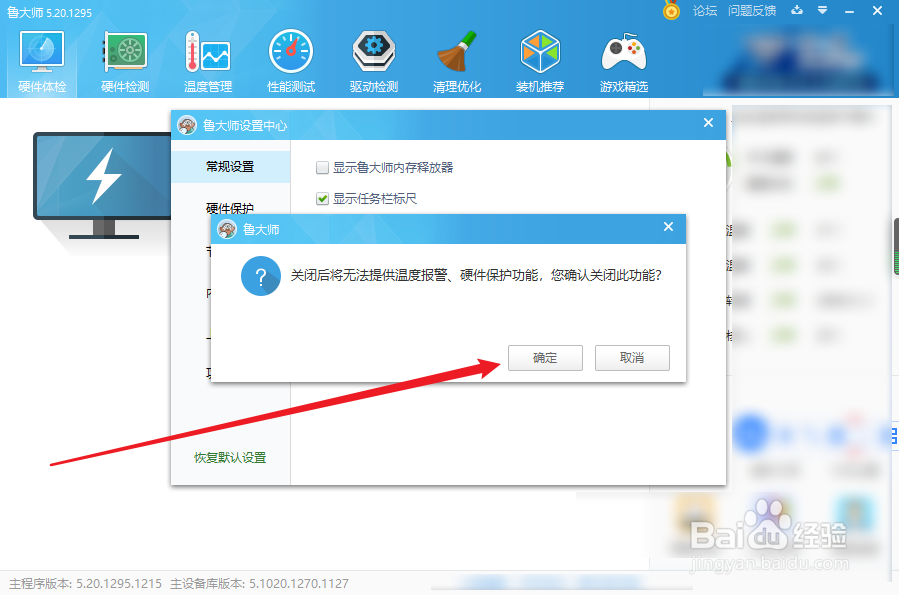This screenshot has height=595, width=899.
Task: Close the 鲁大师 confirmation dialog
Action: click(x=668, y=227)
